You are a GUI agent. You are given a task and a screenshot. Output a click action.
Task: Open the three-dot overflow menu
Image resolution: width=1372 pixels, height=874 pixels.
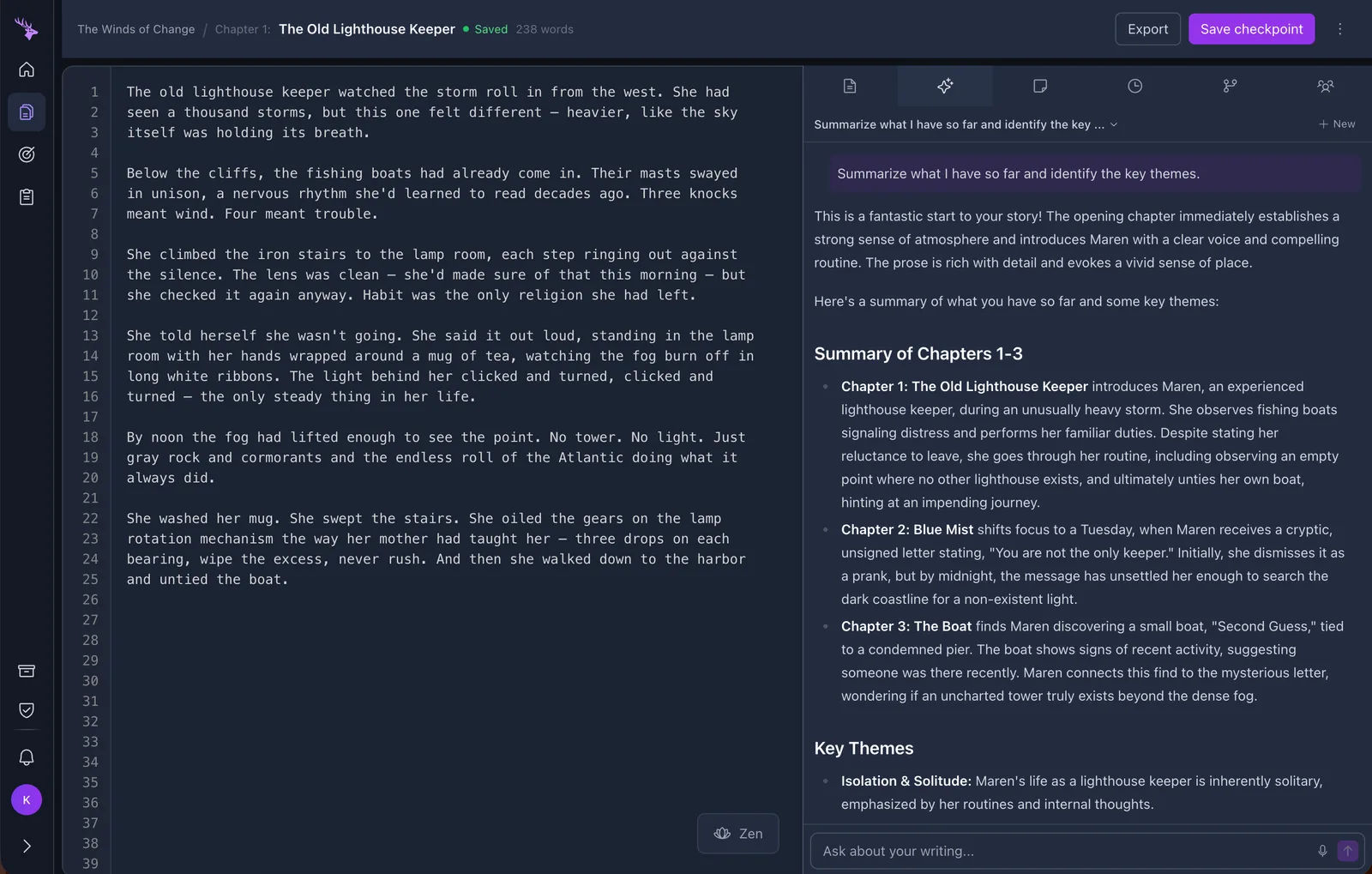pyautogui.click(x=1339, y=28)
